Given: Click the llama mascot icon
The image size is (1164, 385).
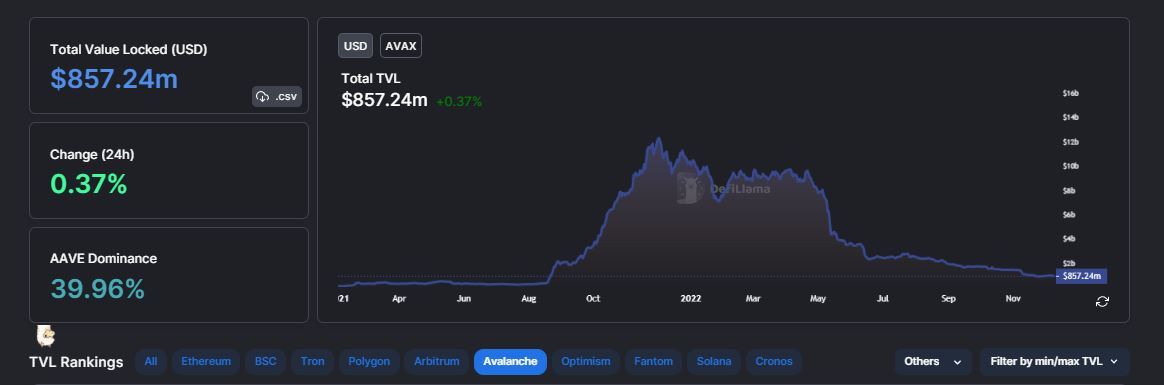Looking at the screenshot, I should pos(46,336).
